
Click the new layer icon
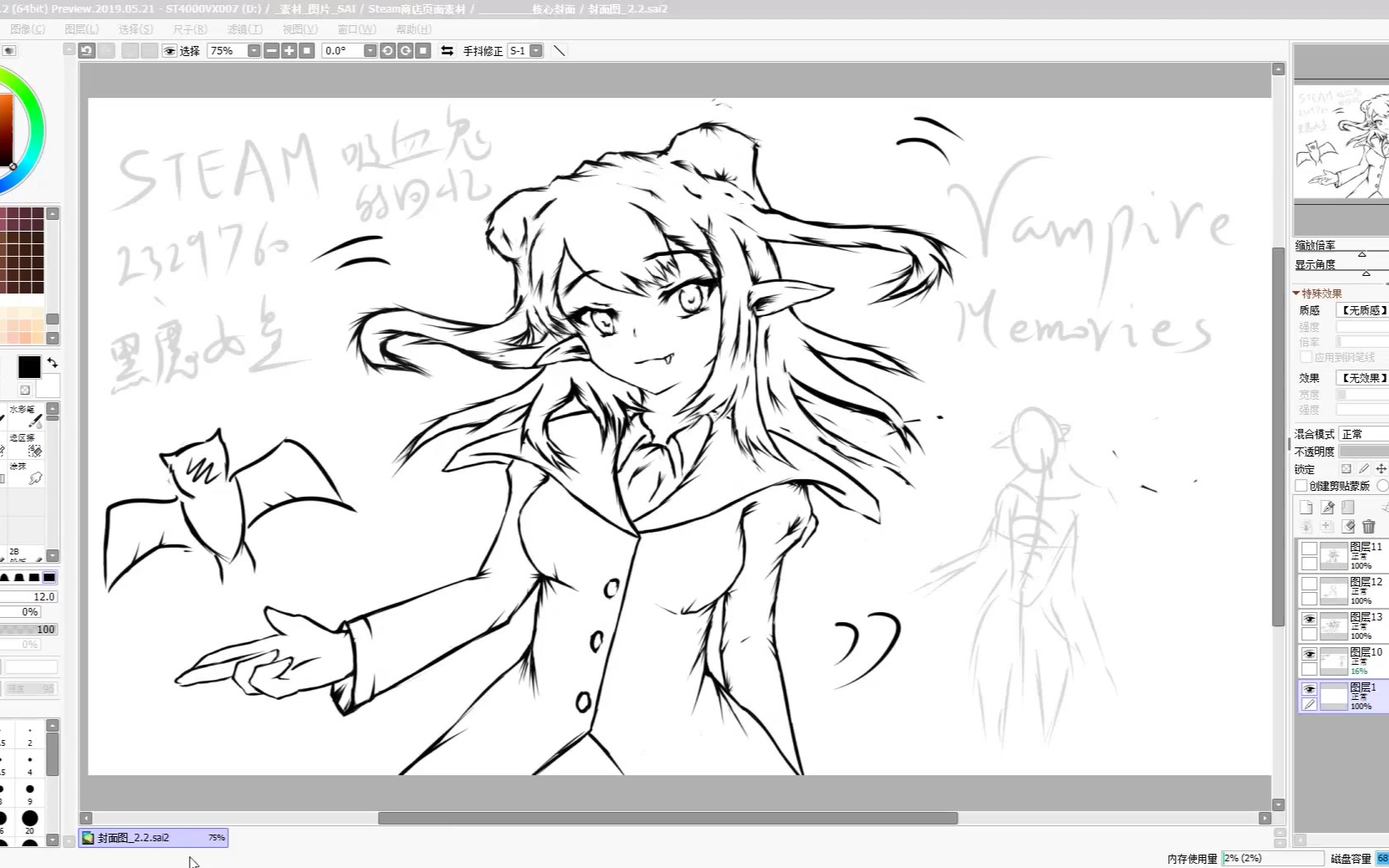tap(1306, 508)
